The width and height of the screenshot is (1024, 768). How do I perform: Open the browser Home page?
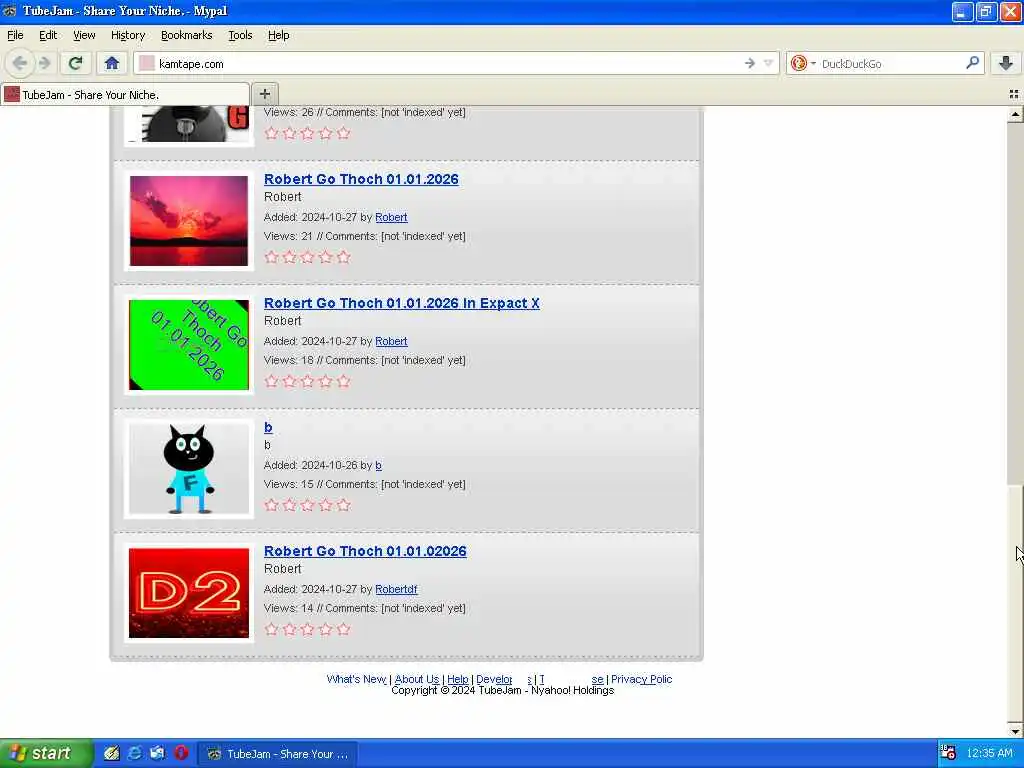pos(112,63)
